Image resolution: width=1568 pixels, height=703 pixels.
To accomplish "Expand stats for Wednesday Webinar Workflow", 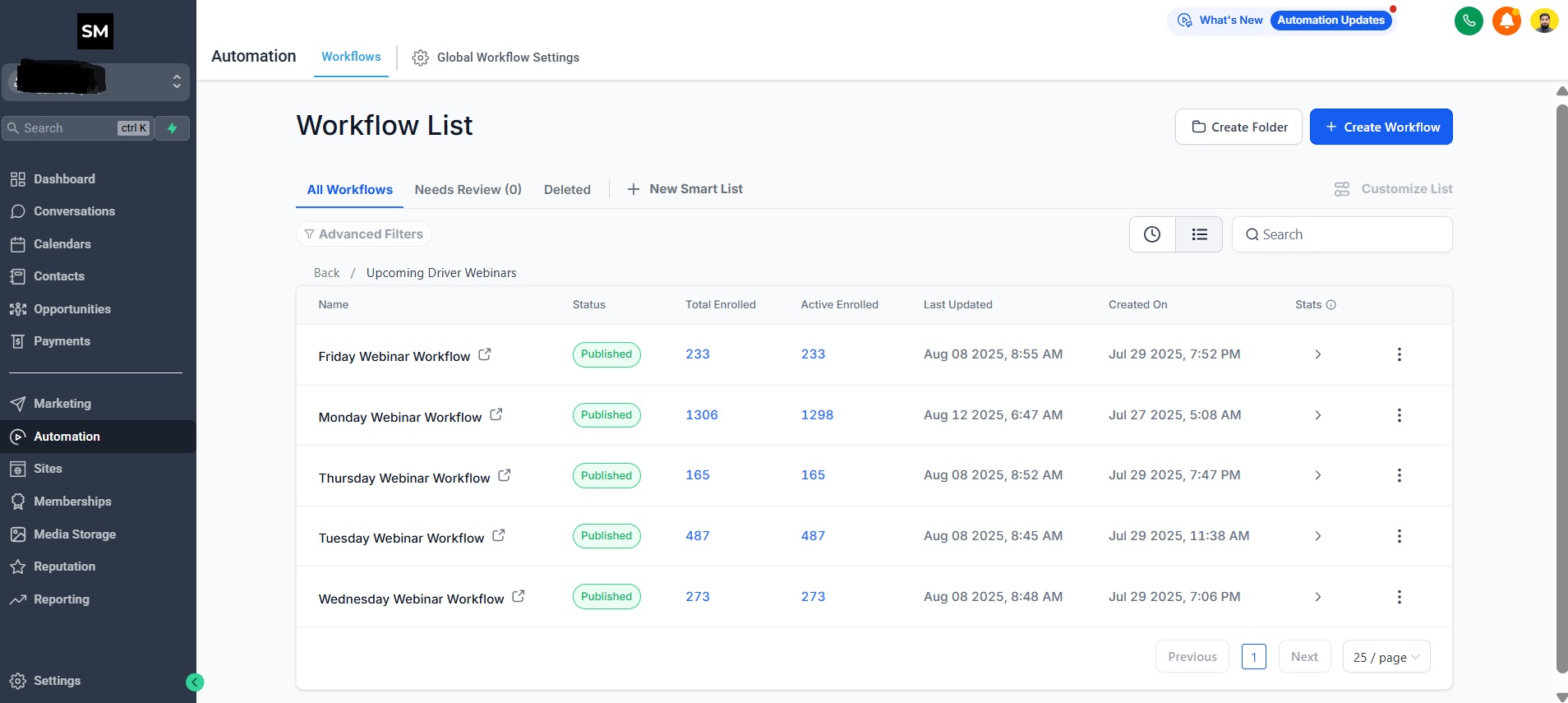I will point(1317,597).
